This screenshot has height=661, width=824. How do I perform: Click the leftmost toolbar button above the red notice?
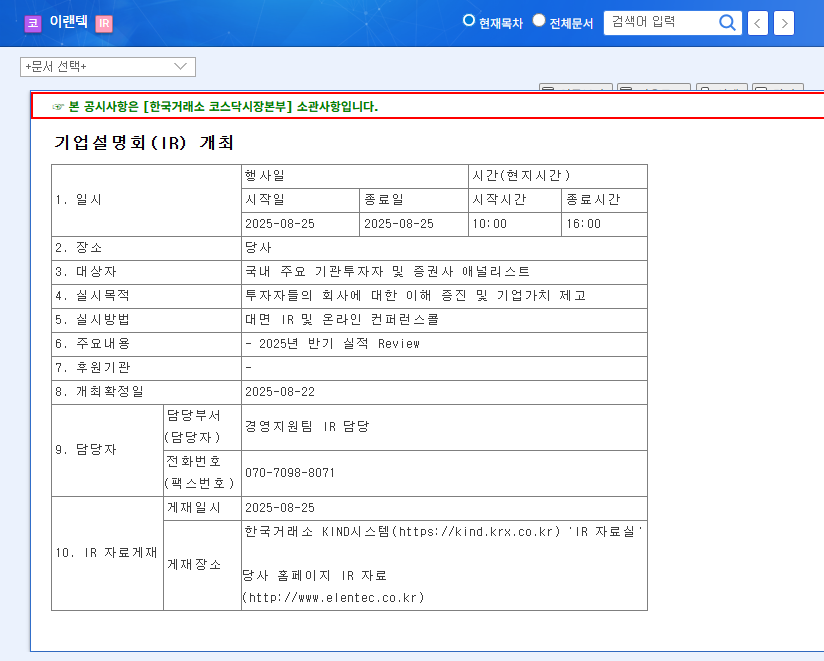tap(575, 88)
